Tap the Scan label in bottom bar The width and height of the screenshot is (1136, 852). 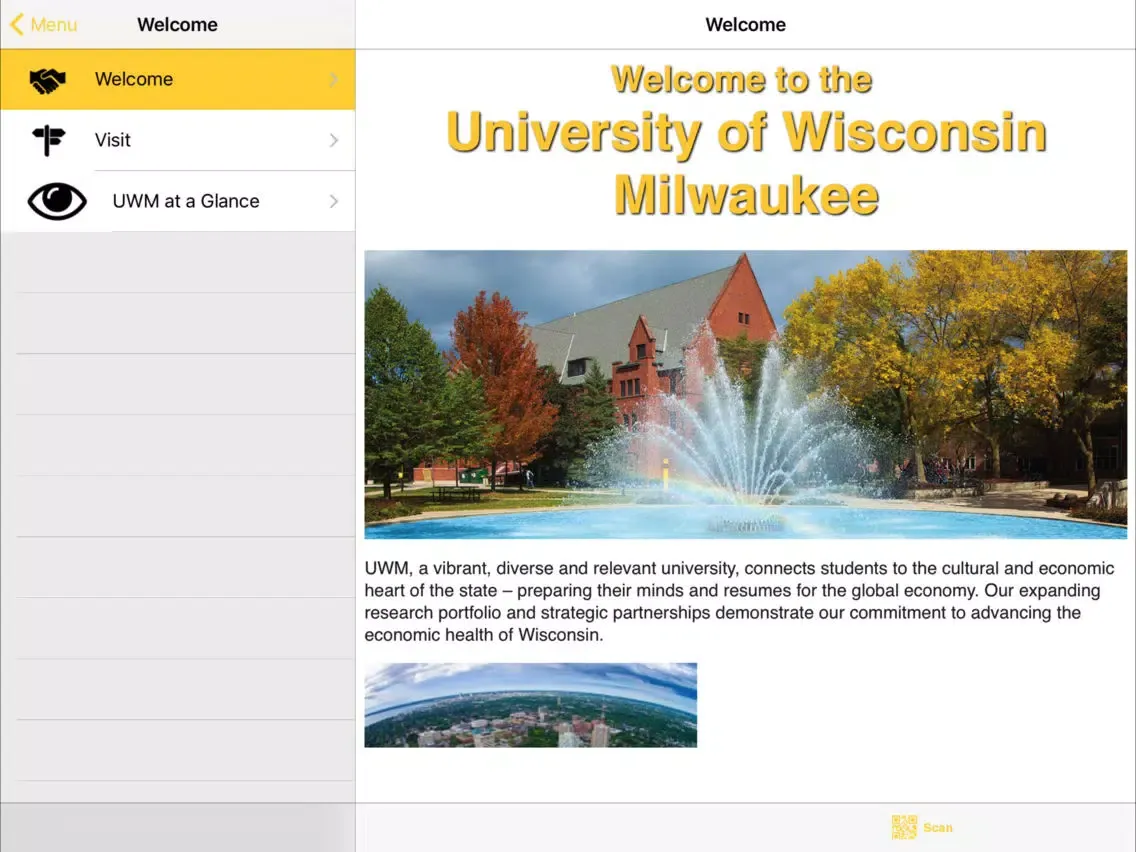[937, 827]
